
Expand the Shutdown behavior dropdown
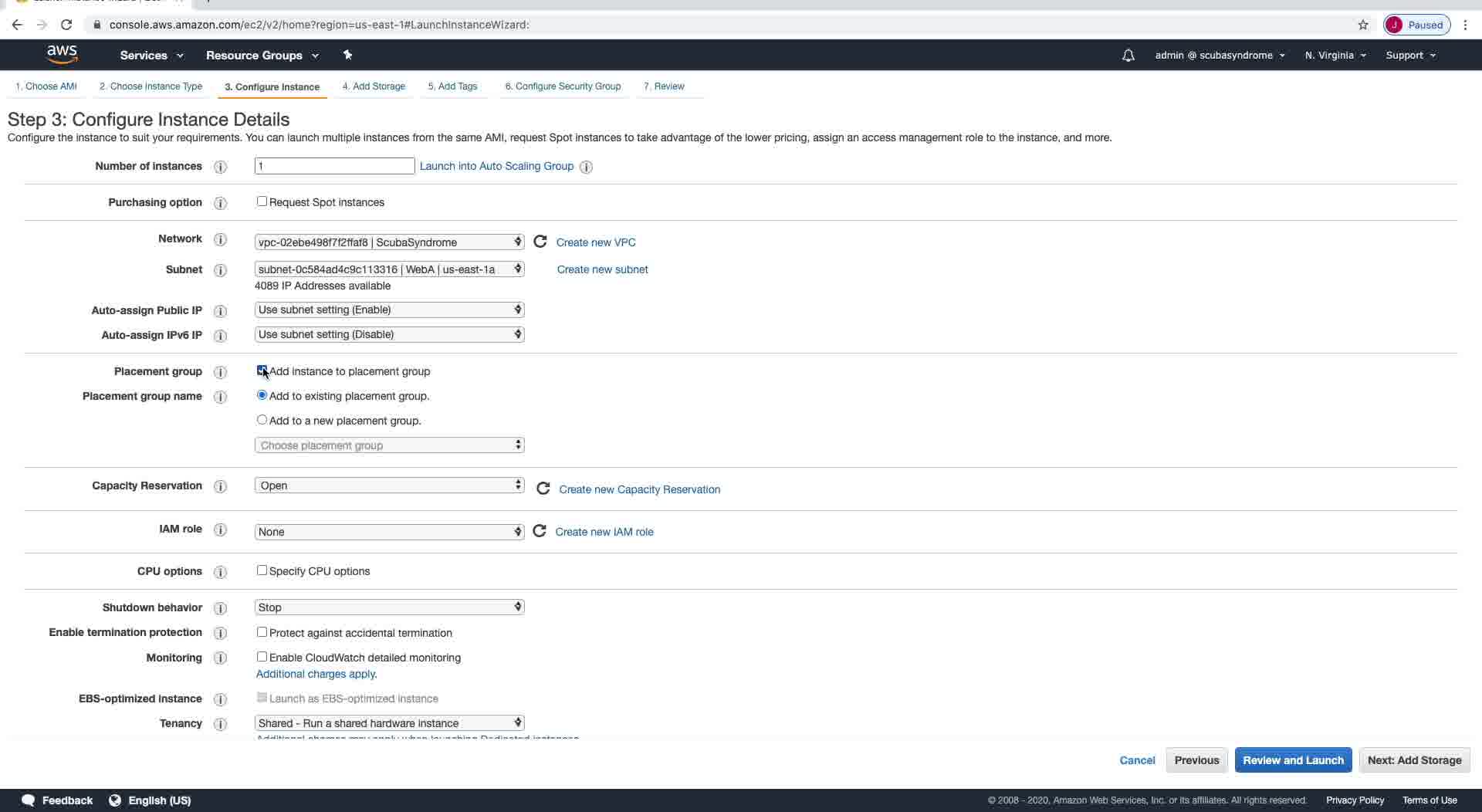click(x=389, y=607)
